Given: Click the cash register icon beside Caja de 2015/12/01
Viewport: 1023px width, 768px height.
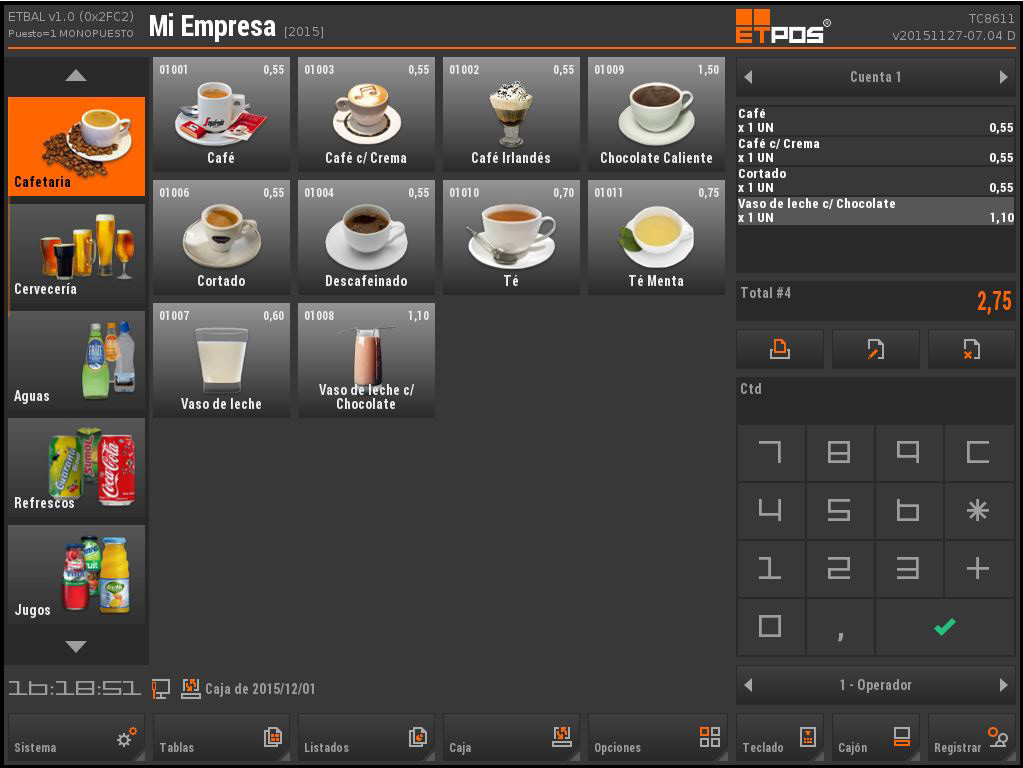Looking at the screenshot, I should tap(191, 688).
